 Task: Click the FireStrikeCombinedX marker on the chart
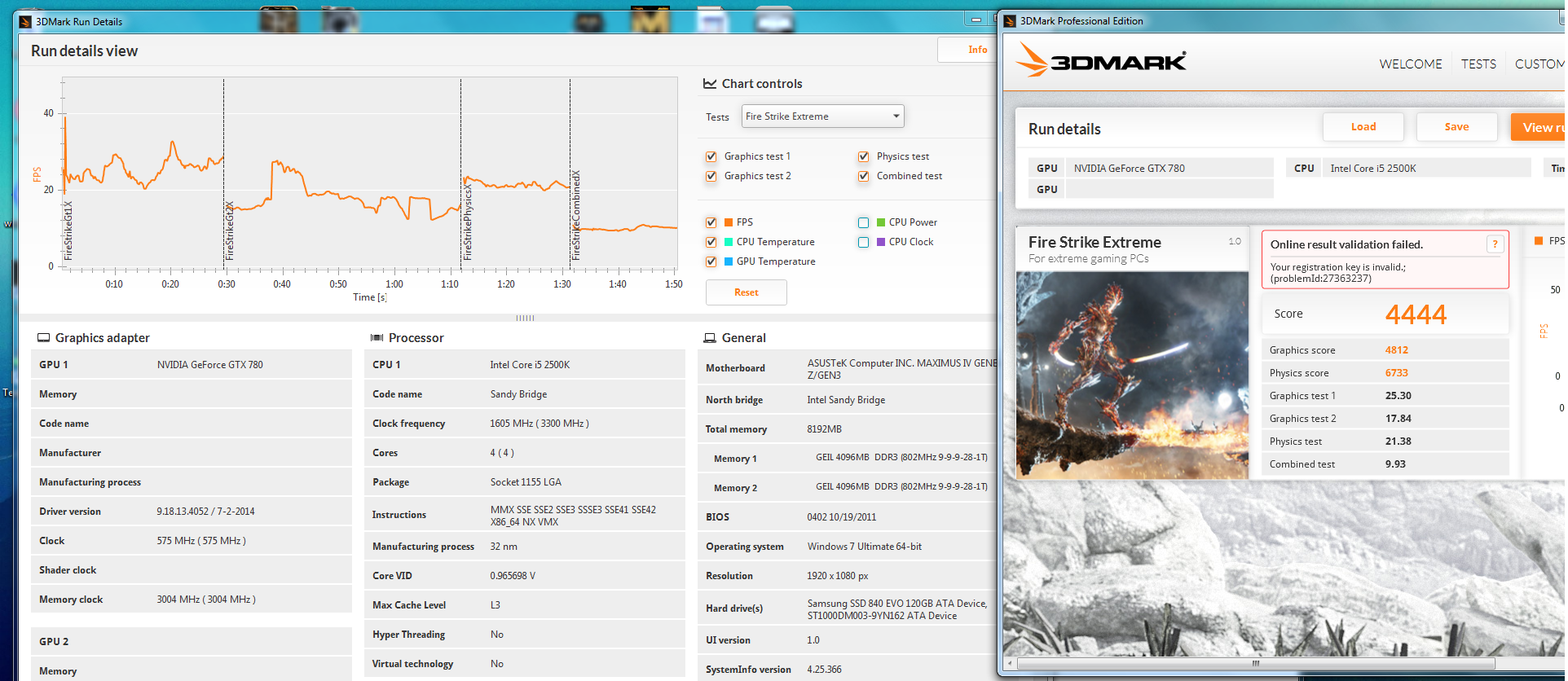coord(576,215)
